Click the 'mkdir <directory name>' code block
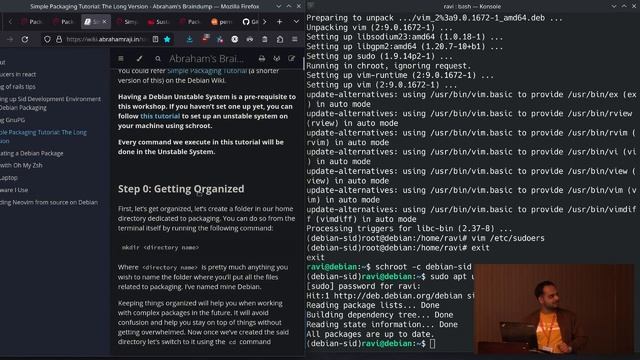 click(160, 247)
